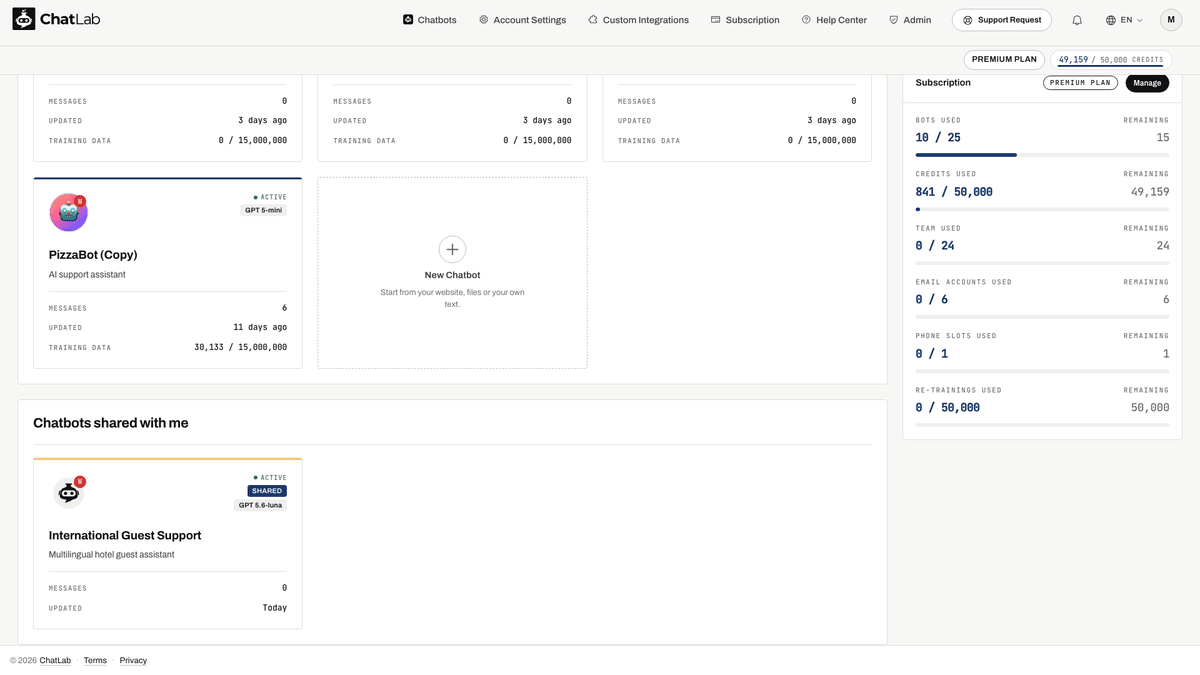
Task: Click the Subscription panel heading
Action: [x=943, y=83]
